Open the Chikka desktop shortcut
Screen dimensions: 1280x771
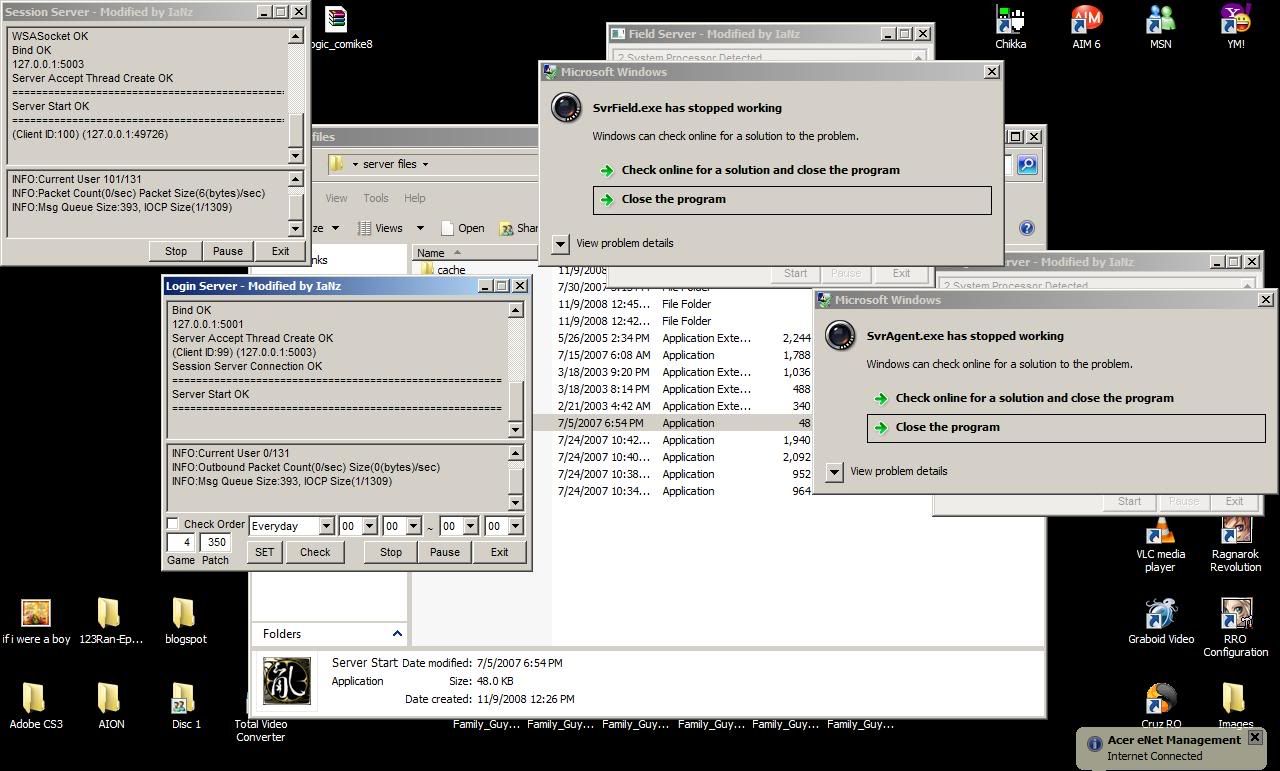[1010, 20]
